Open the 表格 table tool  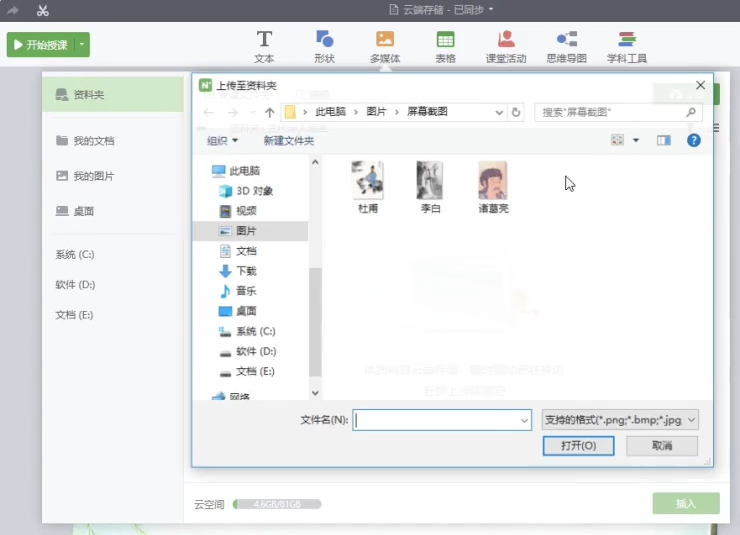coord(445,47)
